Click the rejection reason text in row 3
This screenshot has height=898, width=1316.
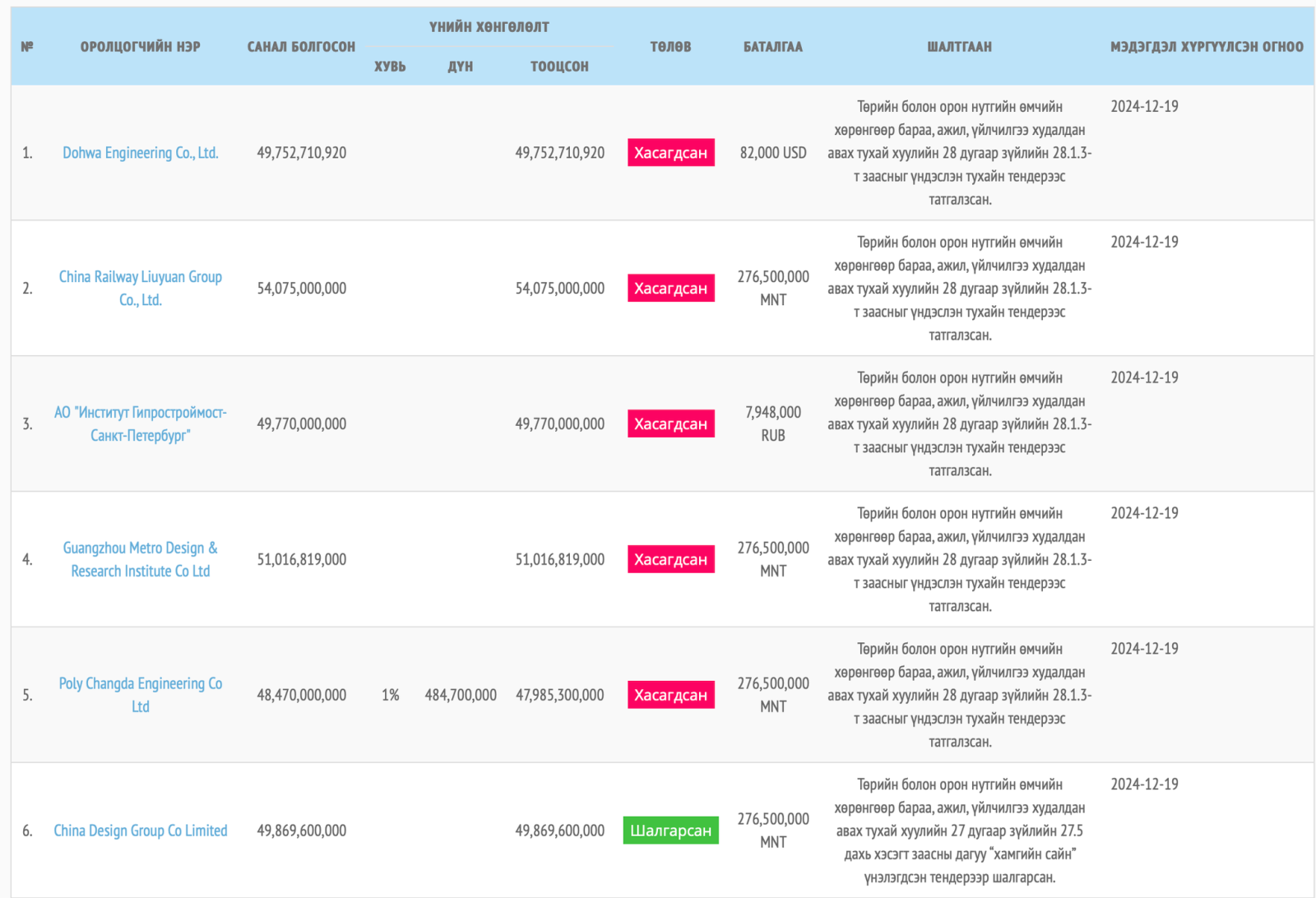960,424
